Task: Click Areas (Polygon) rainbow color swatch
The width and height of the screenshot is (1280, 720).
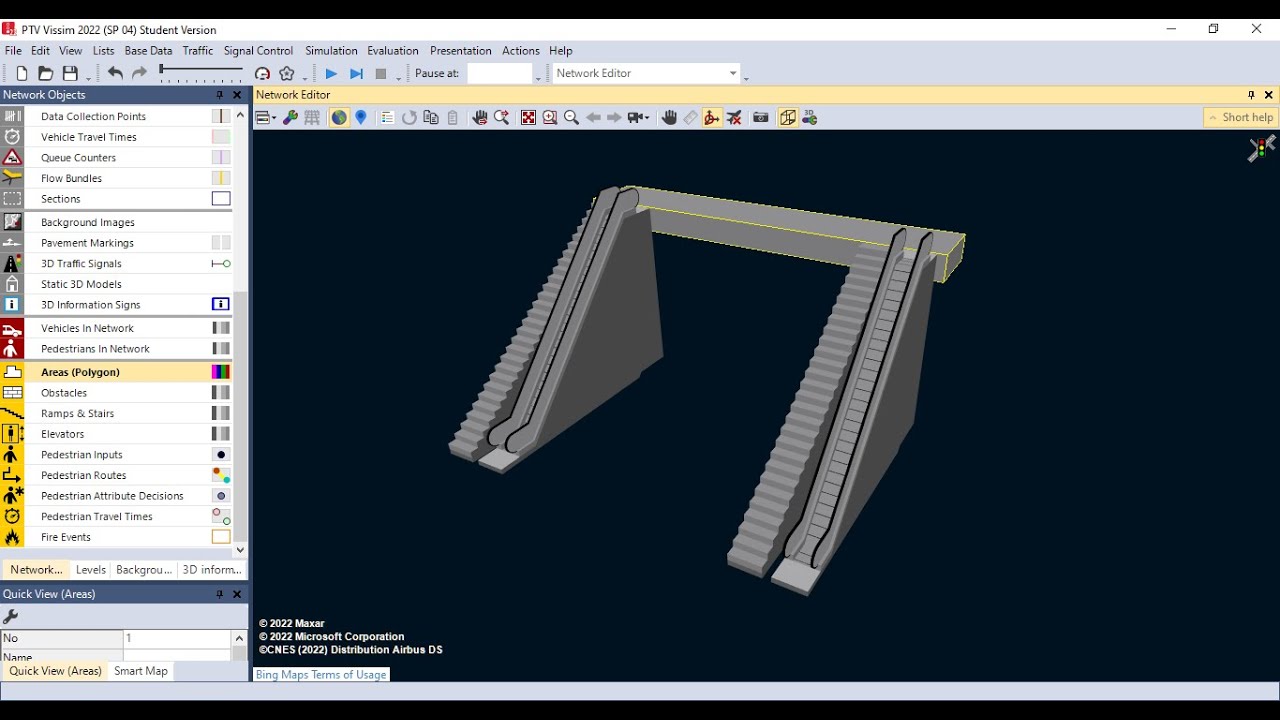Action: pyautogui.click(x=221, y=372)
